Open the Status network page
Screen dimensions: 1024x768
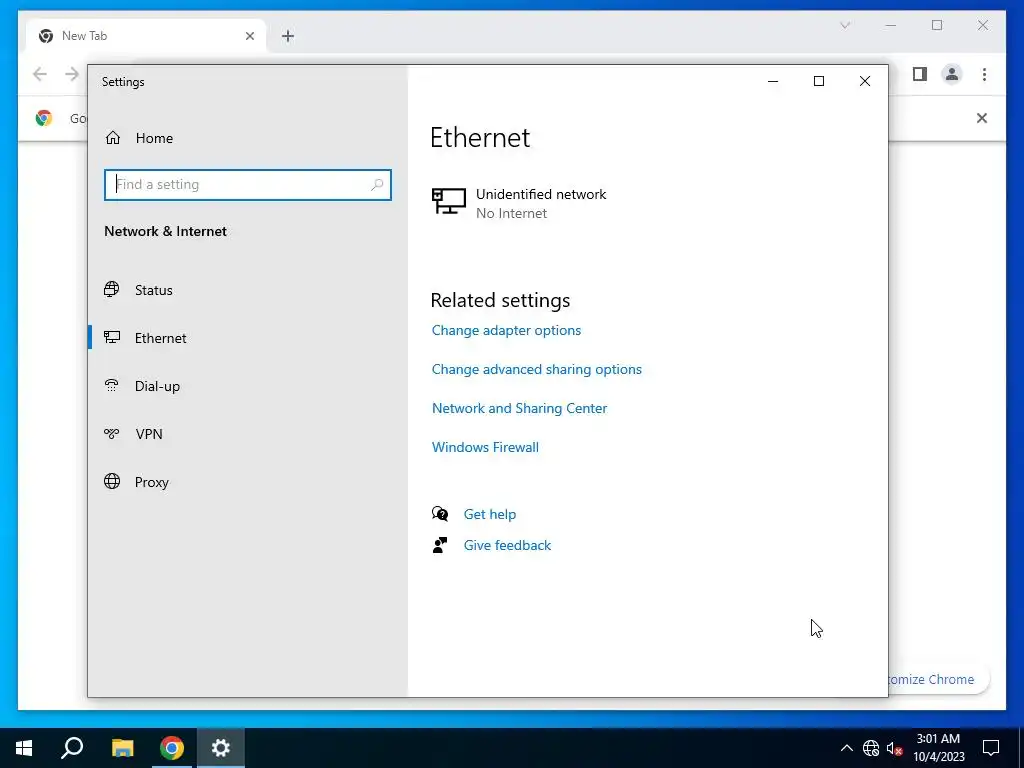(x=153, y=290)
